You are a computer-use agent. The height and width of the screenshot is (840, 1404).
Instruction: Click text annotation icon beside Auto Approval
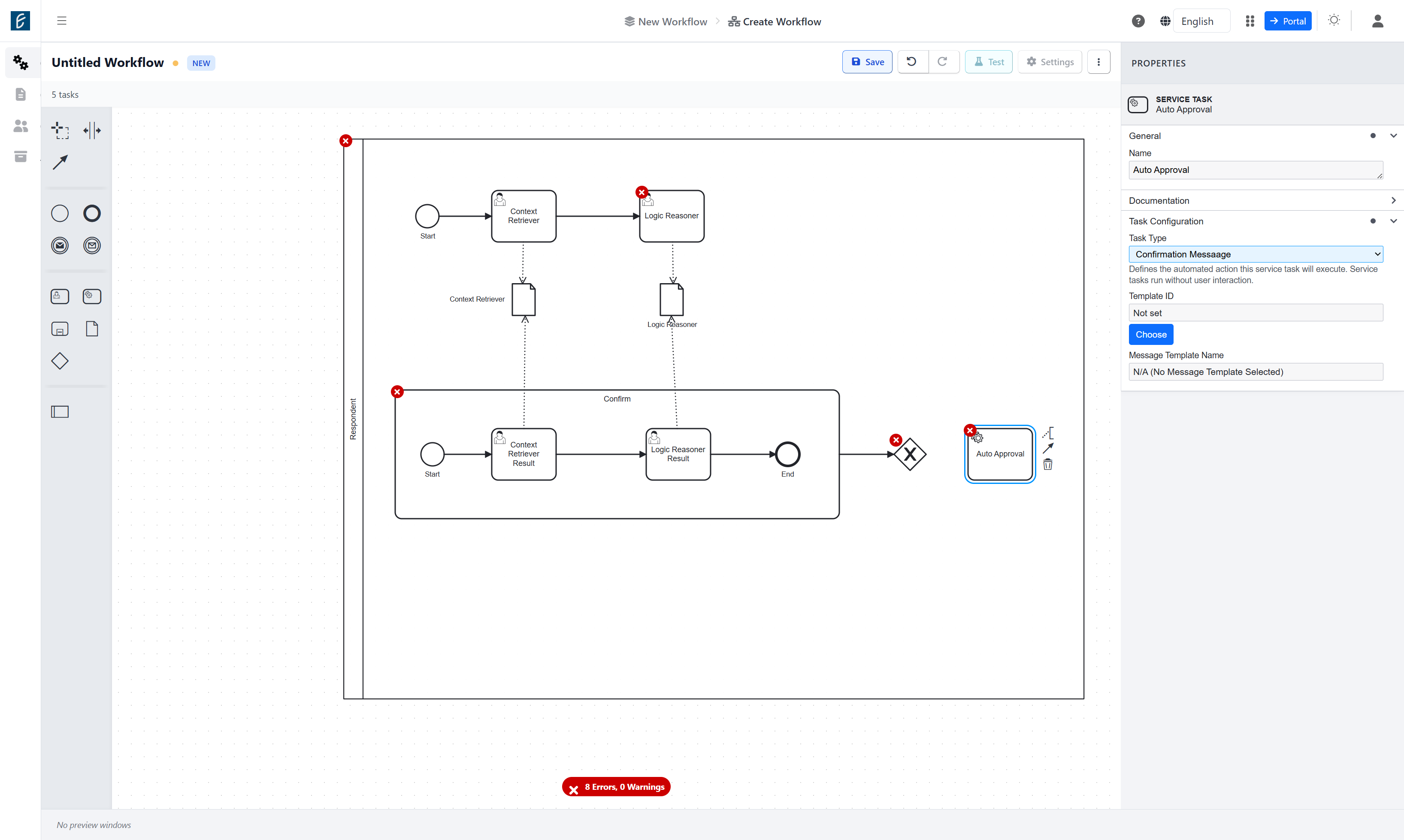pyautogui.click(x=1048, y=433)
